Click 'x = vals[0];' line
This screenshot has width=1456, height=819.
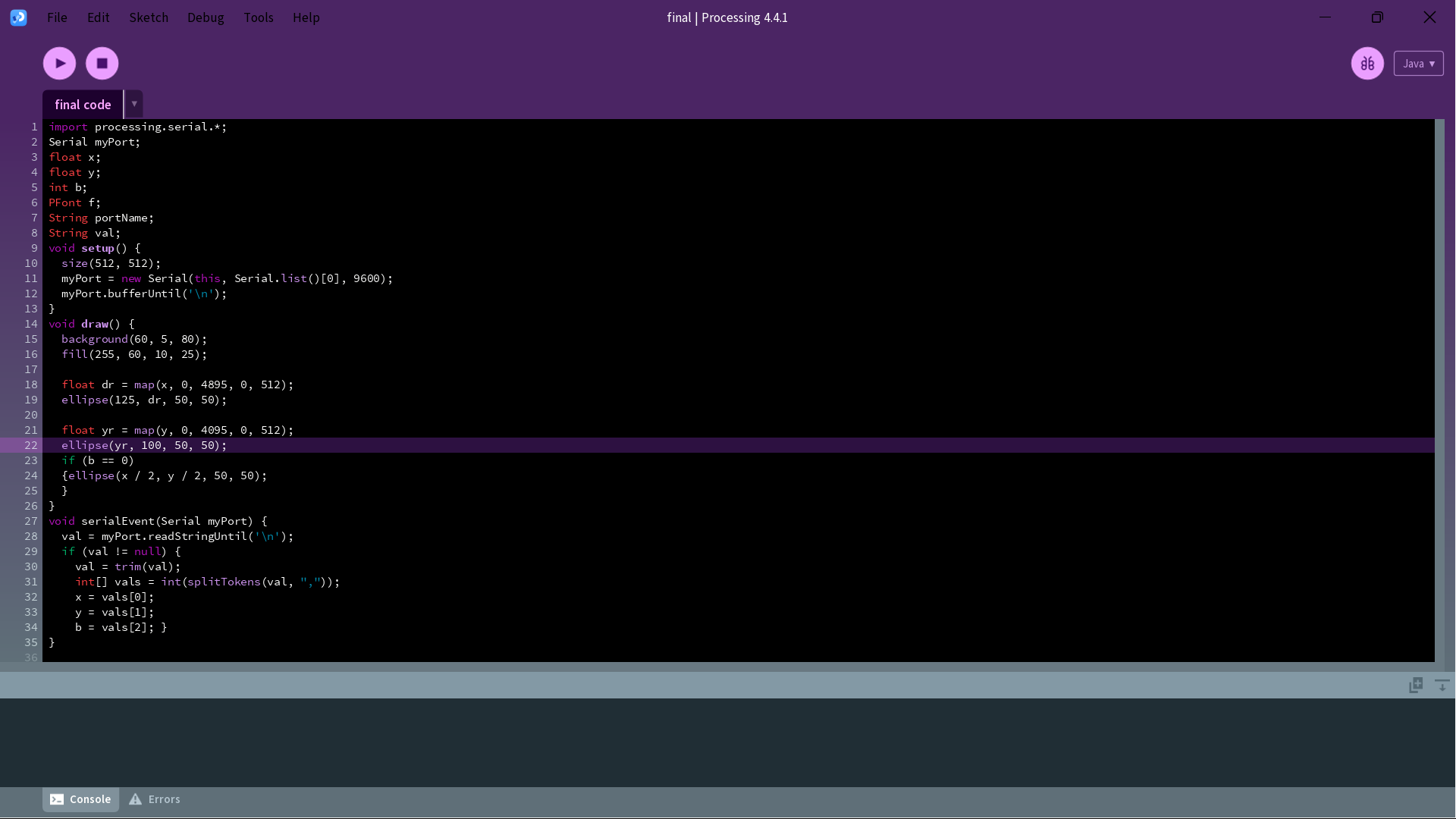point(115,597)
